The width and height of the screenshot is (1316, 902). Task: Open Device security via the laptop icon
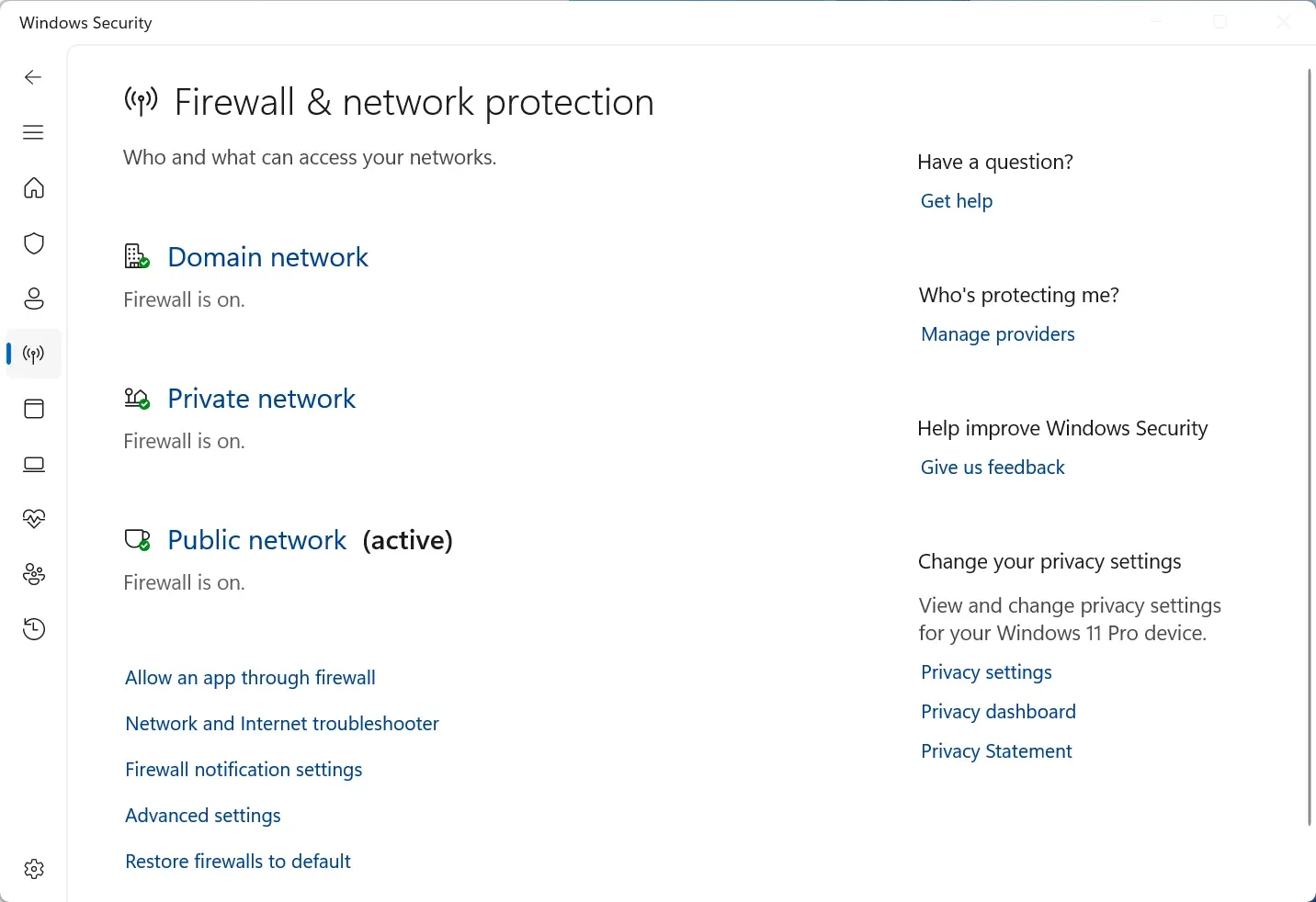tap(33, 465)
